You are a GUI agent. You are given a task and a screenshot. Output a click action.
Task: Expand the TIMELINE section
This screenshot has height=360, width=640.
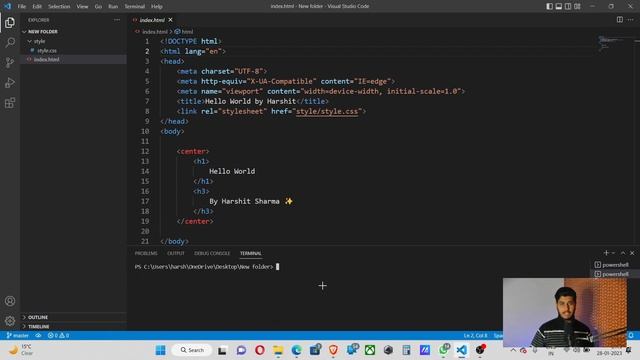pyautogui.click(x=38, y=327)
